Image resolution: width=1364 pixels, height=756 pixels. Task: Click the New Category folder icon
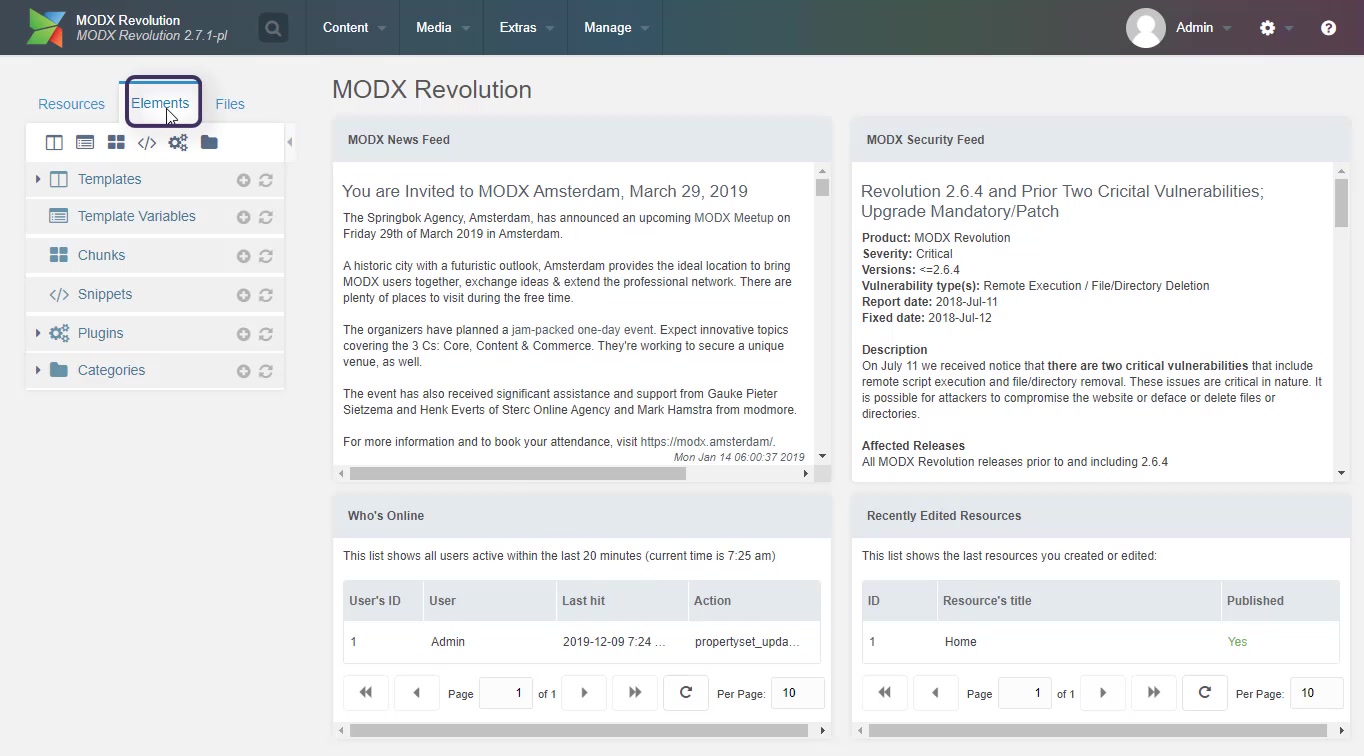point(209,143)
